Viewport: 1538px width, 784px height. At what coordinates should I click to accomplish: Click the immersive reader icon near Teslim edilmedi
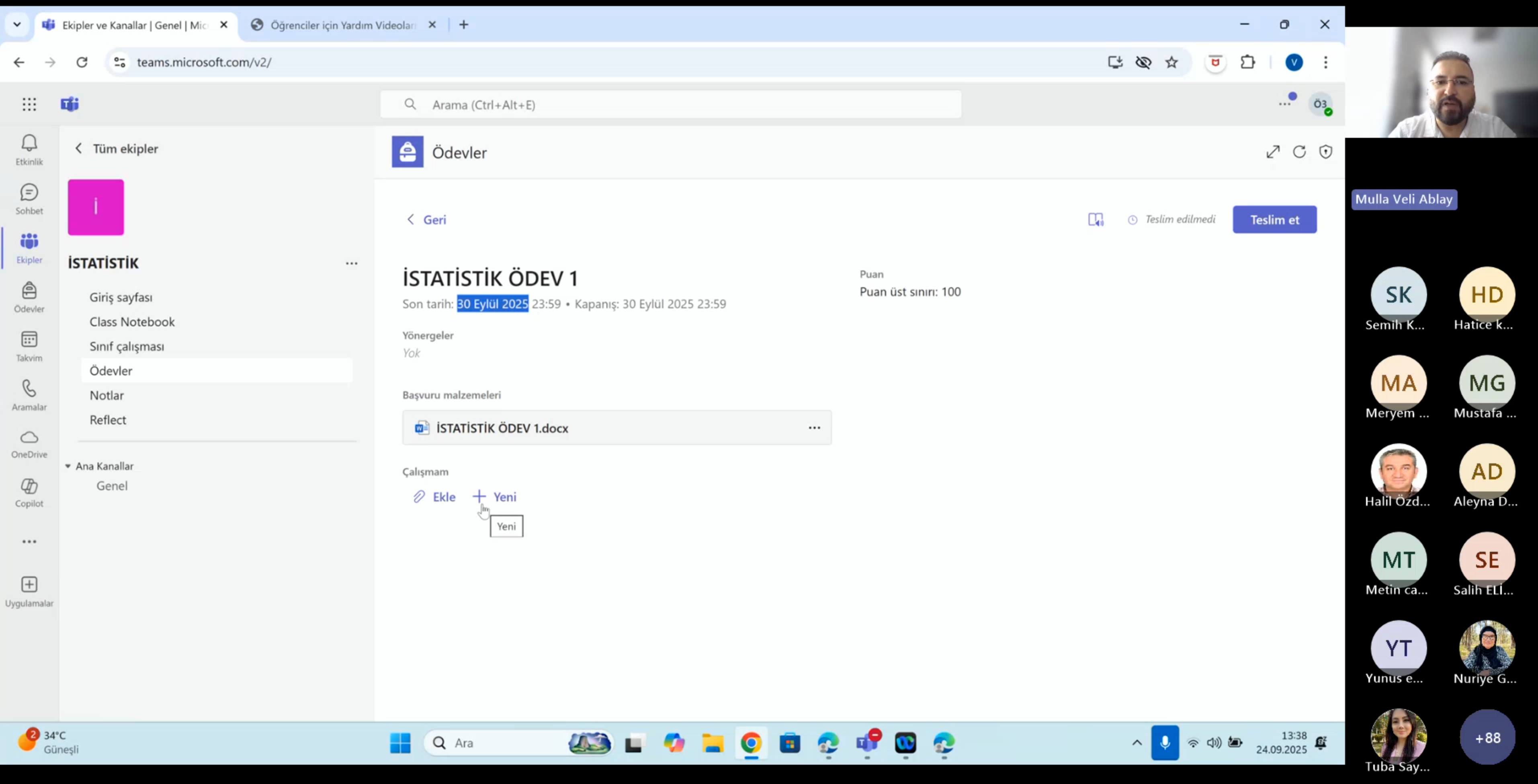1096,220
